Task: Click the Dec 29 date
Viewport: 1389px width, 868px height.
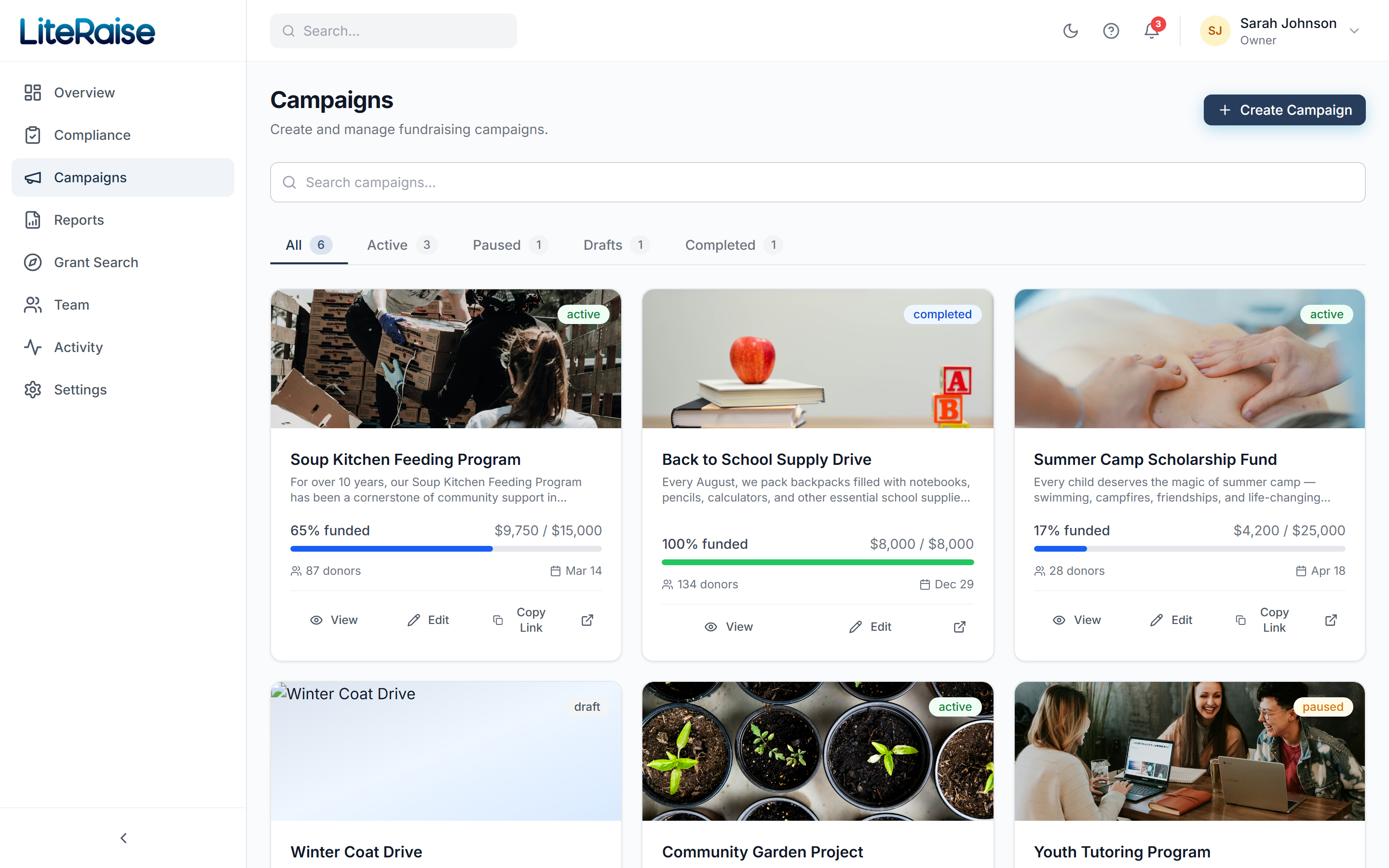Action: coord(946,584)
